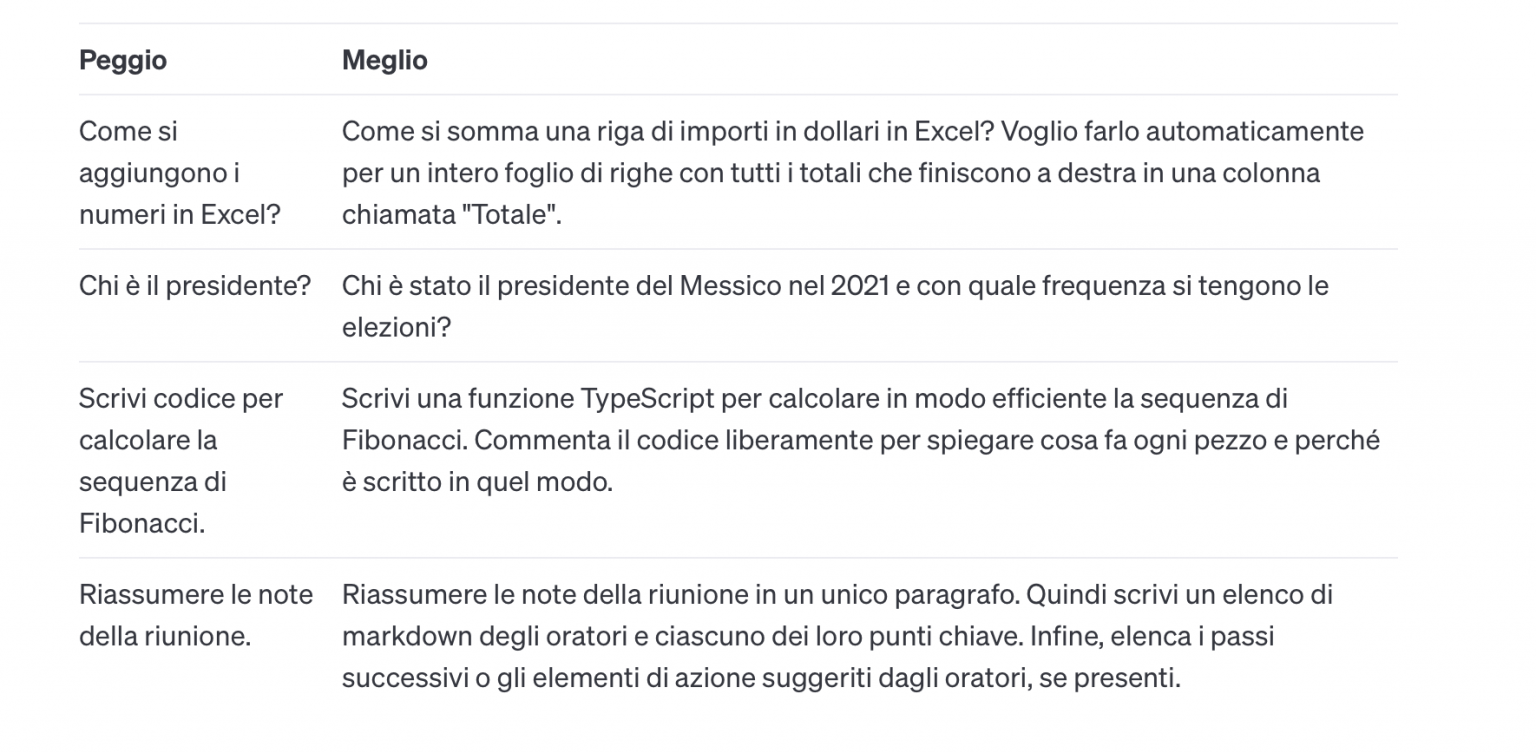Click 'Riassumere le note della riunione.' in Peggio column
This screenshot has height=753, width=1536.
[196, 615]
